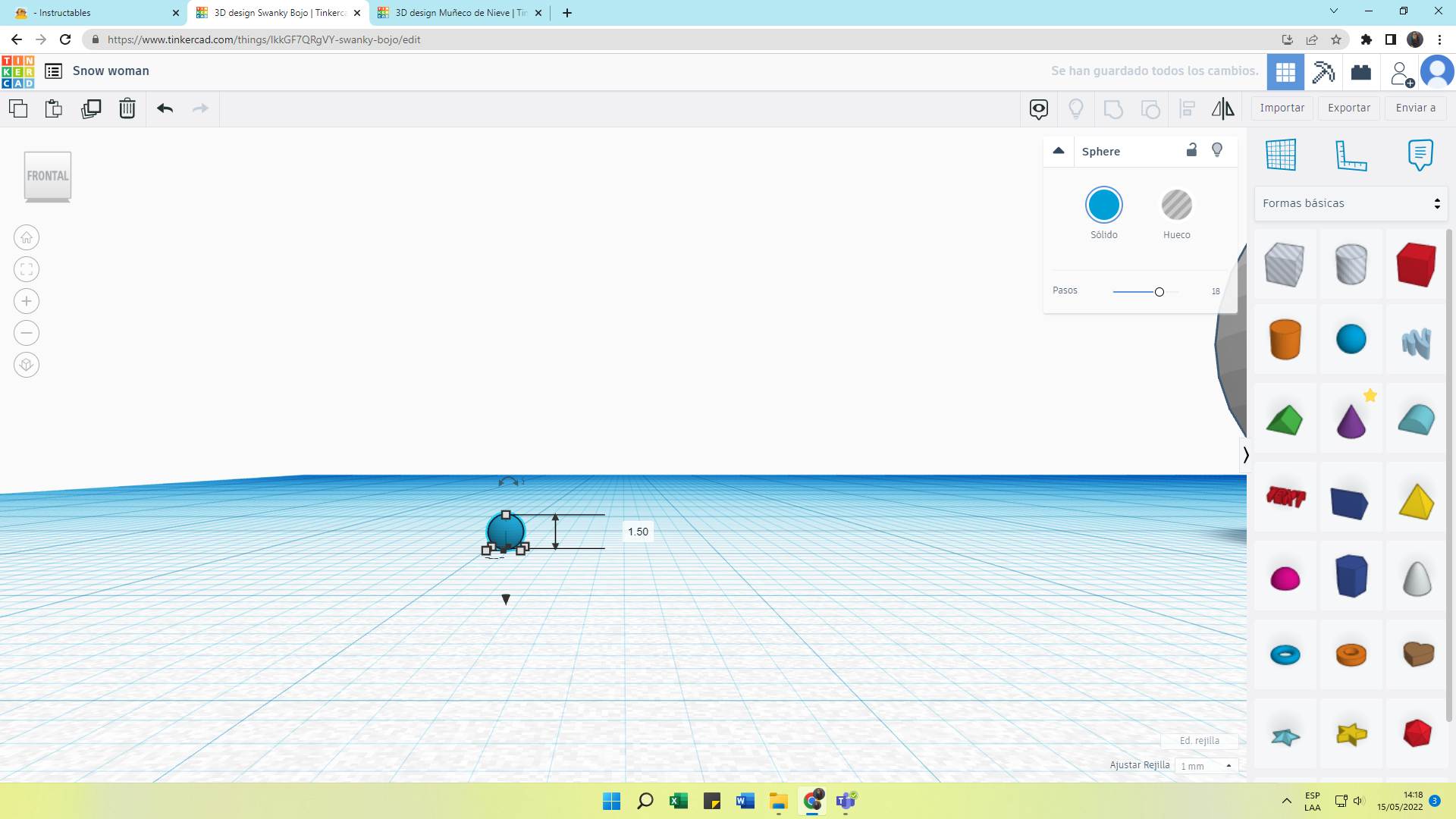Click the Home view button
Image resolution: width=1456 pixels, height=819 pixels.
[x=27, y=237]
